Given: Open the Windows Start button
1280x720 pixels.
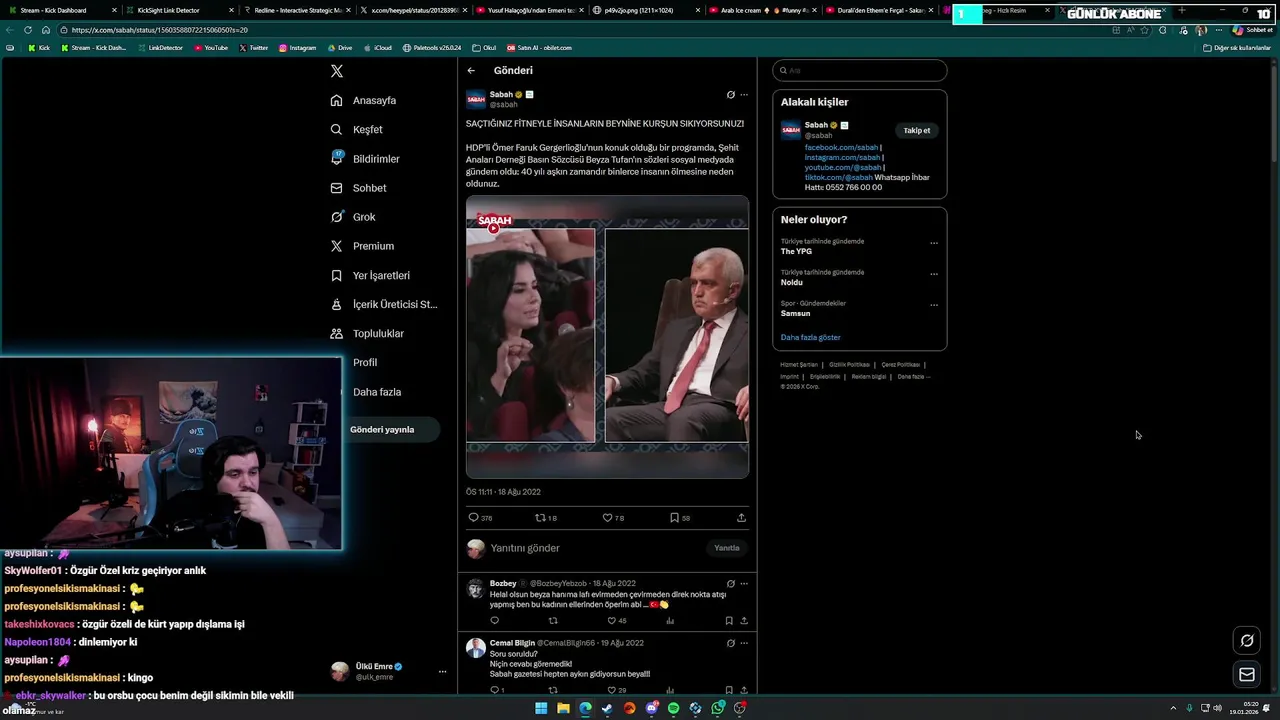Looking at the screenshot, I should [x=541, y=708].
